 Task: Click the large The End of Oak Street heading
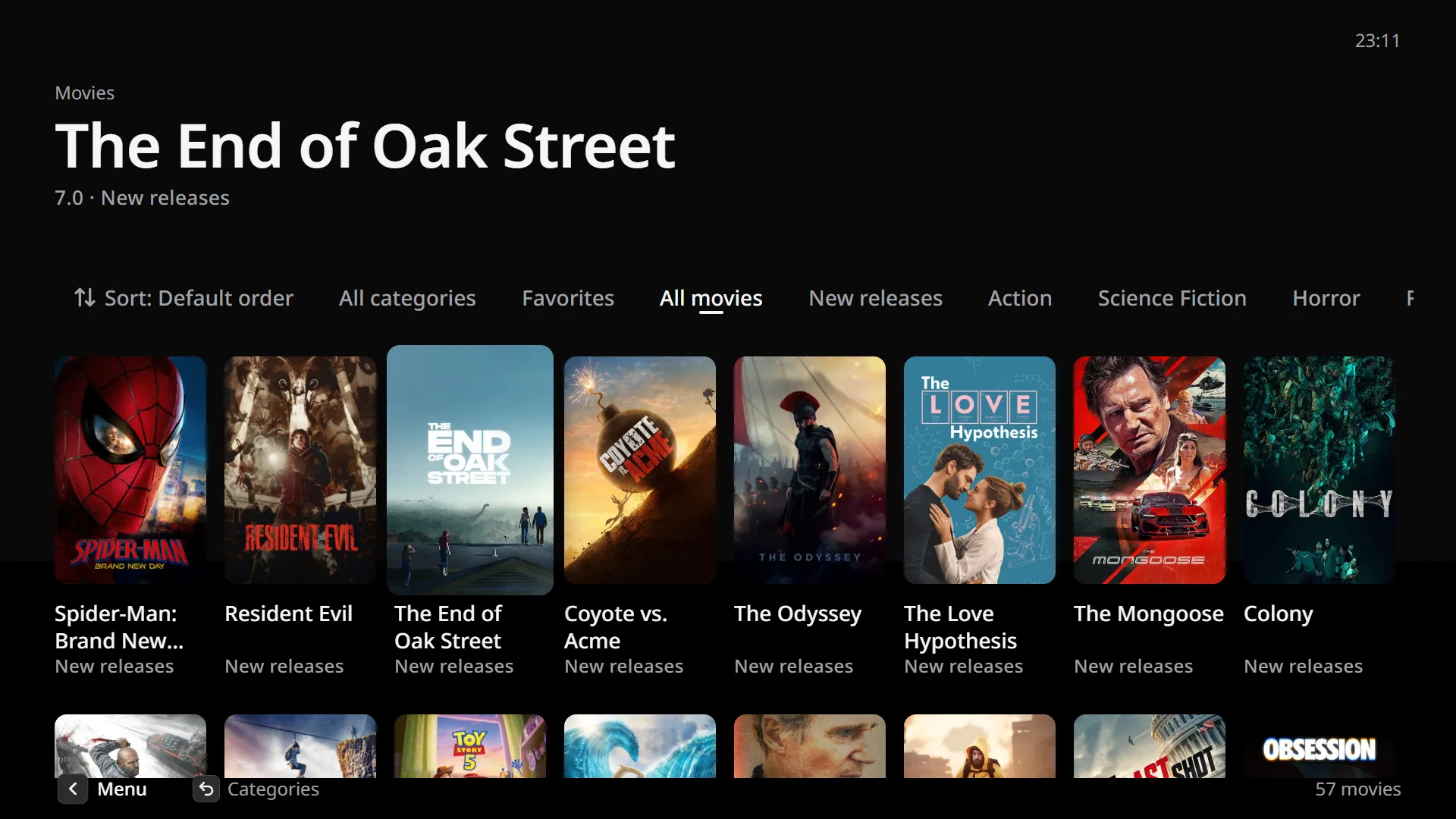click(365, 146)
